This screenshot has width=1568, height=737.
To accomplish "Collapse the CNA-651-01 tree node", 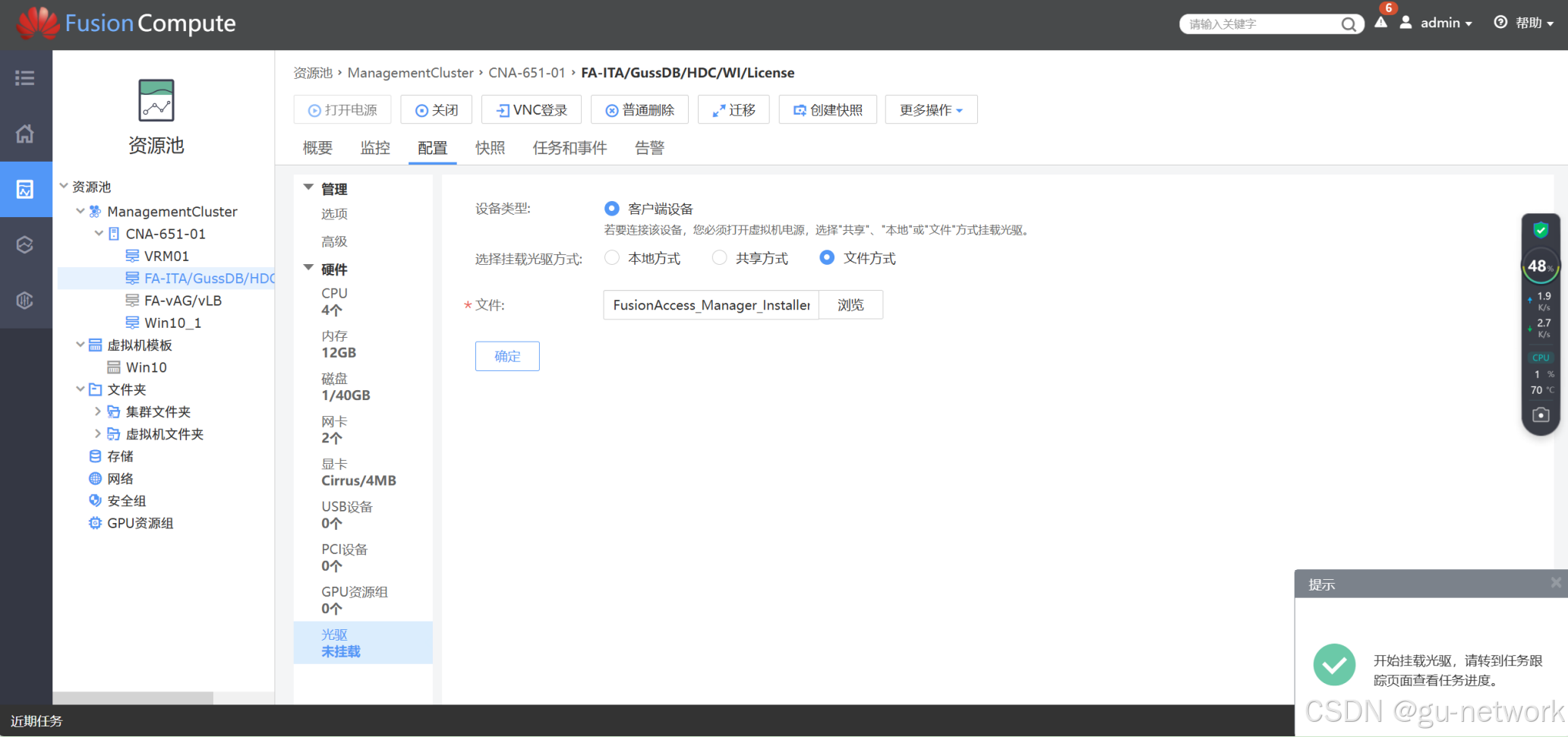I will 99,233.
